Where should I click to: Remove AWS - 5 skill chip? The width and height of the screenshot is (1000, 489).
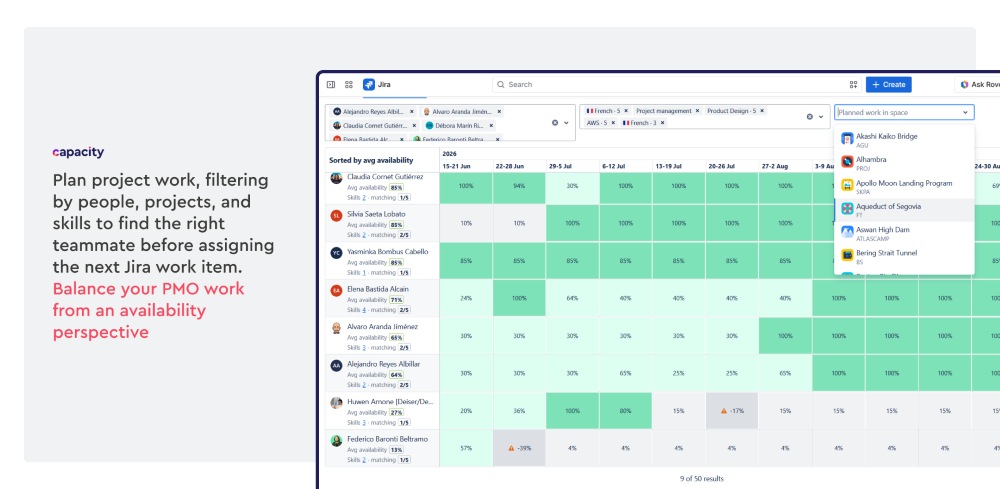coord(613,122)
